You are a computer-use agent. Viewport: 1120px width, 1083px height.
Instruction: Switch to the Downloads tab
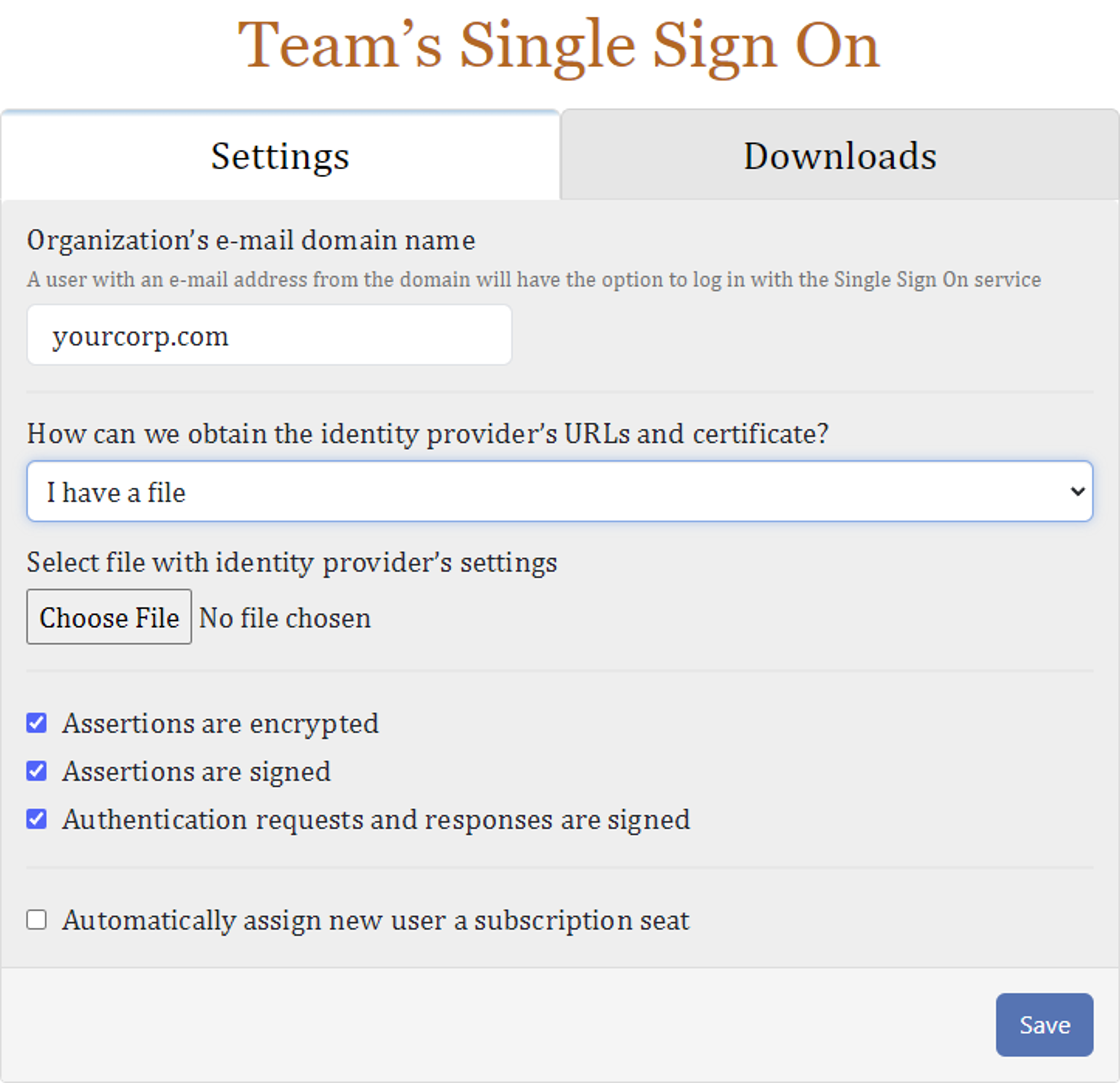[x=840, y=154]
